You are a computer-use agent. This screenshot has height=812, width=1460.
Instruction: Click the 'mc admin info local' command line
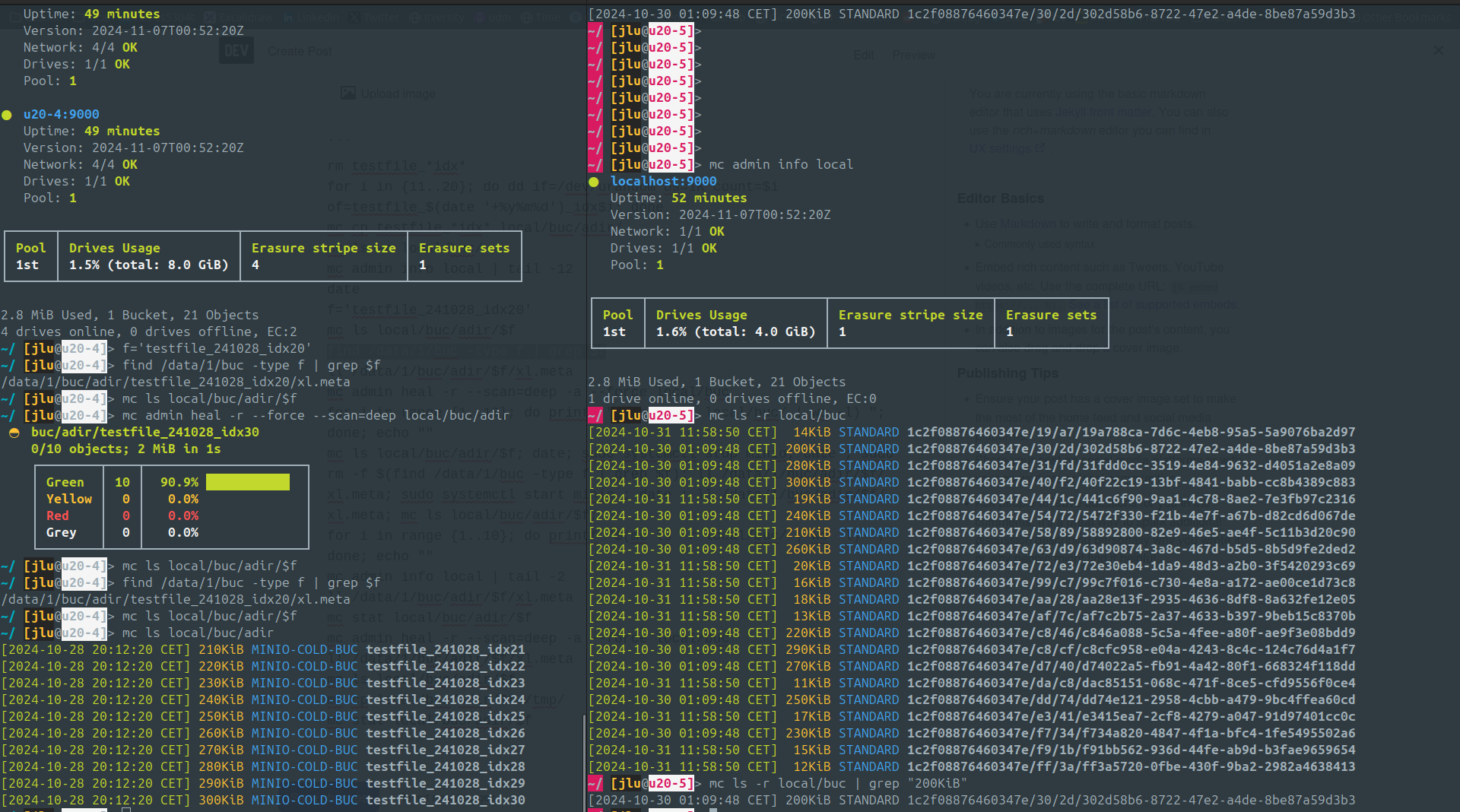pos(781,164)
